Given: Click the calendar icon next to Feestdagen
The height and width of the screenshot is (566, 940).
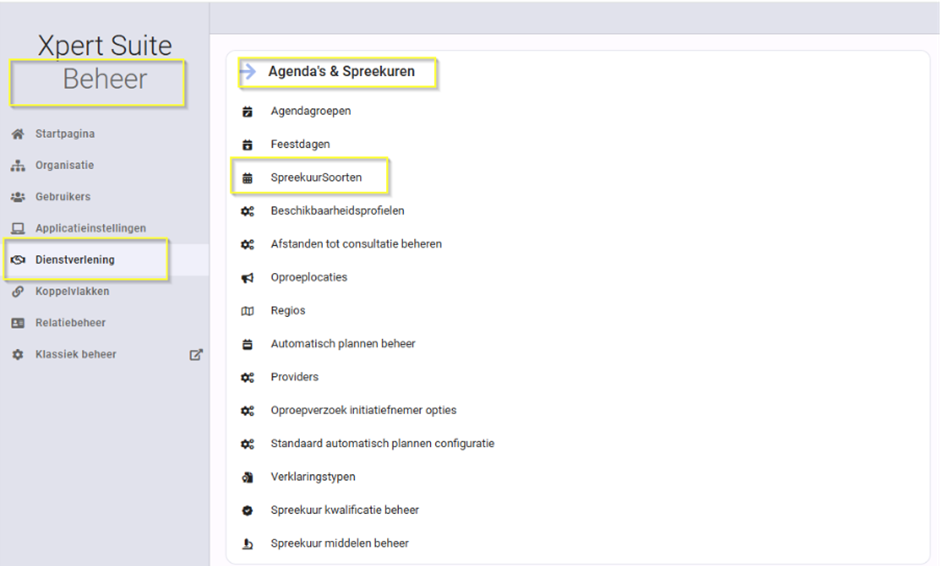Looking at the screenshot, I should 248,144.
